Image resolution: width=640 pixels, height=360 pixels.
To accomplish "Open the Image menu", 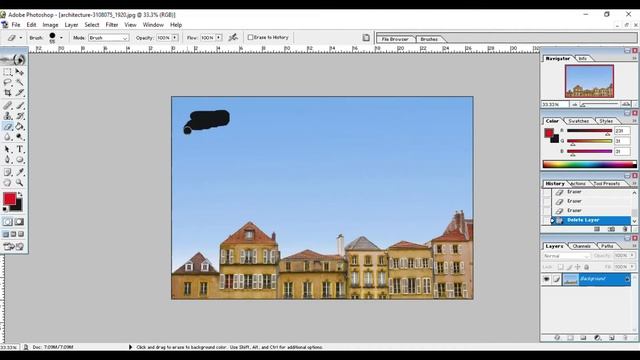I will (50, 25).
